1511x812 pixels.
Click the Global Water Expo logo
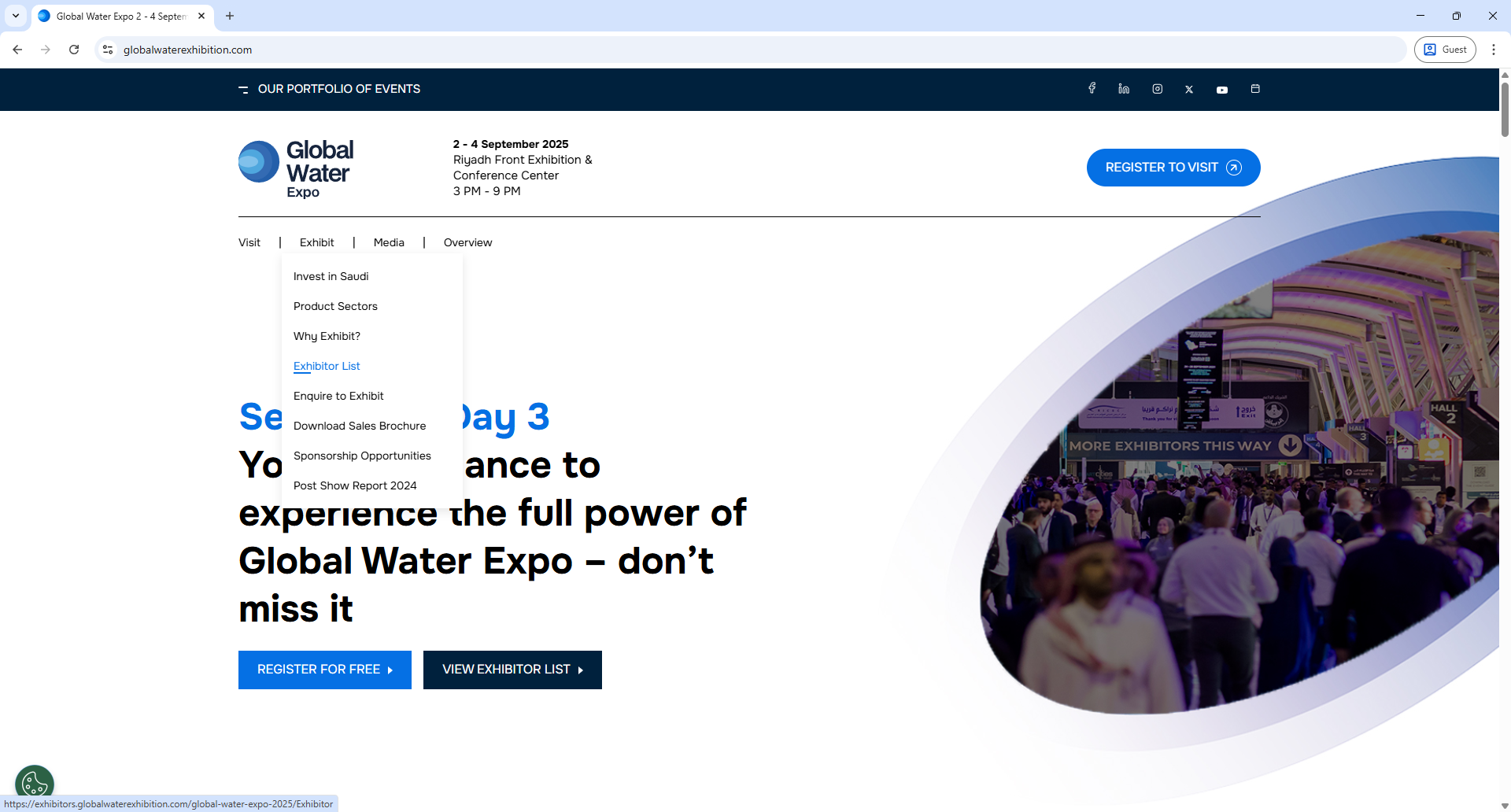pos(295,168)
